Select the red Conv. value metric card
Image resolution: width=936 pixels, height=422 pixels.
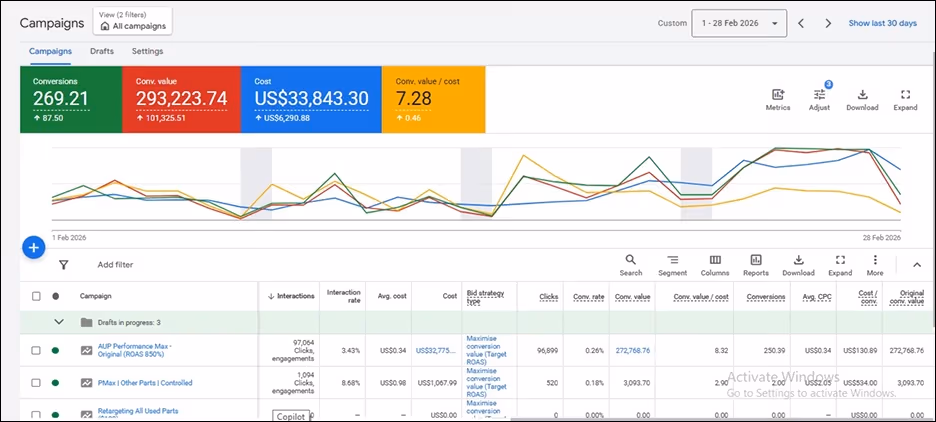[x=181, y=99]
